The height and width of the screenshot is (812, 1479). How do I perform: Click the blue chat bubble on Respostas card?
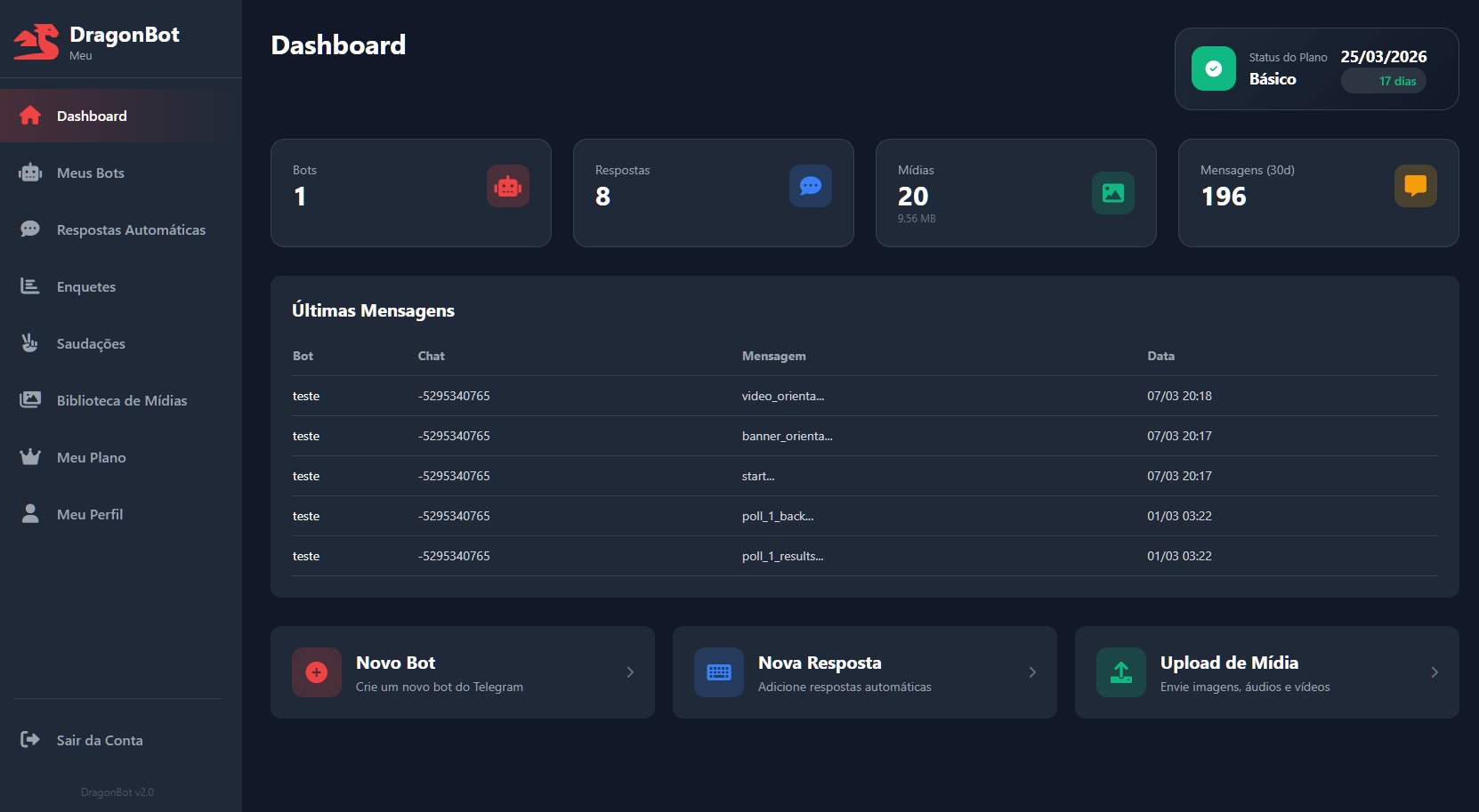(x=810, y=186)
